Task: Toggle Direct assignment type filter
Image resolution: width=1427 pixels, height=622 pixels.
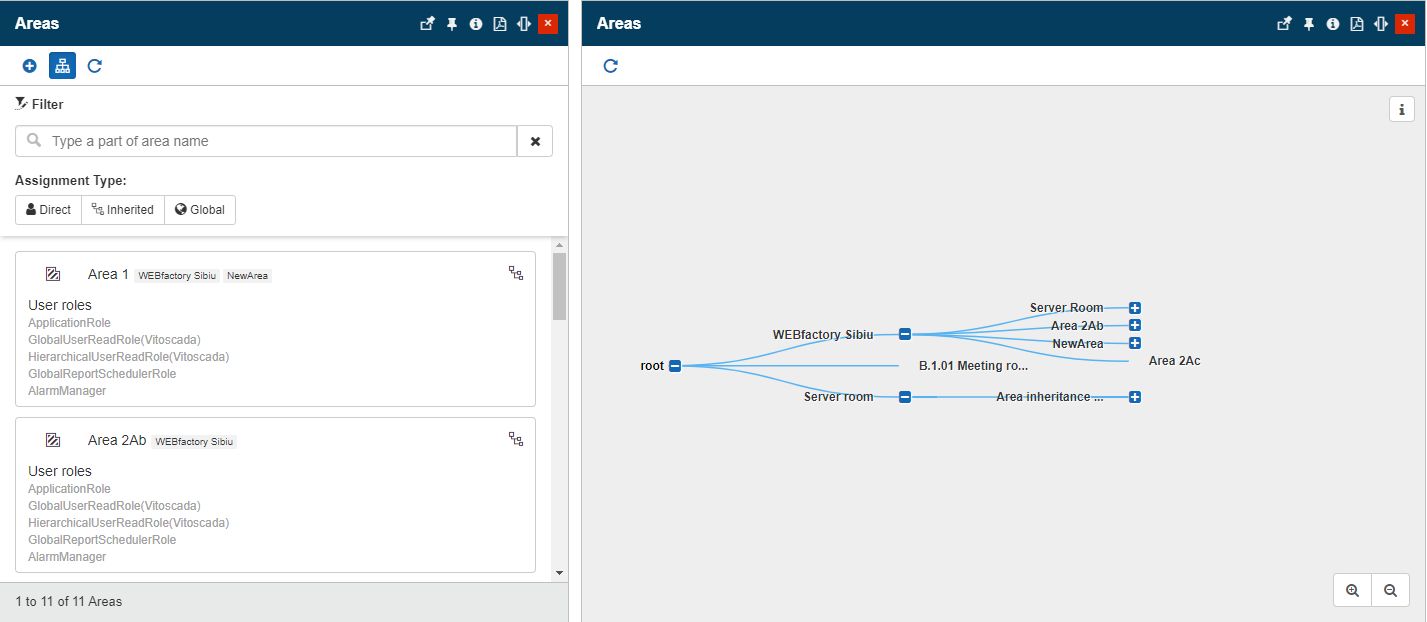Action: coord(48,210)
